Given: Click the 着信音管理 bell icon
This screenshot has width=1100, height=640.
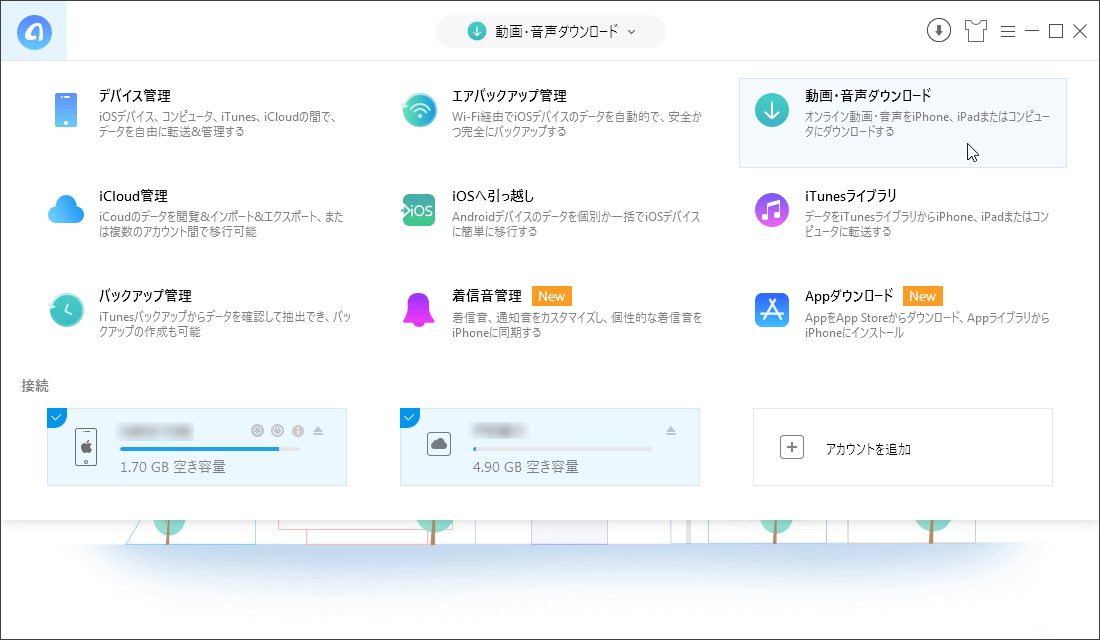Looking at the screenshot, I should (x=419, y=309).
